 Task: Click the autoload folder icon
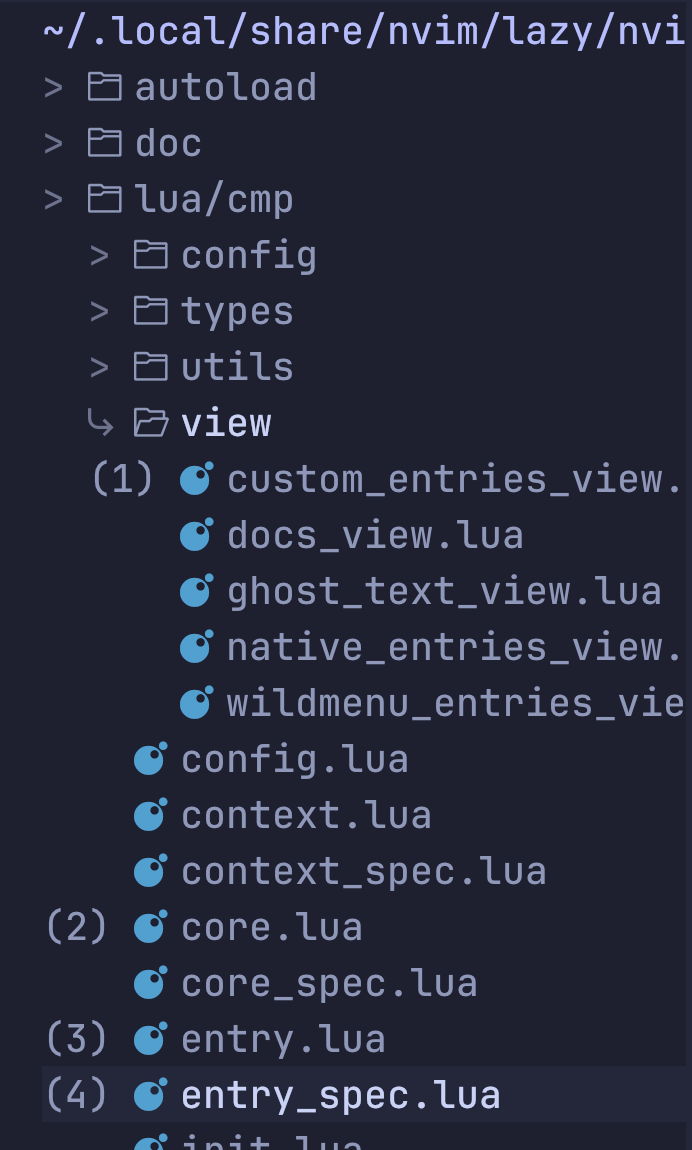[105, 87]
